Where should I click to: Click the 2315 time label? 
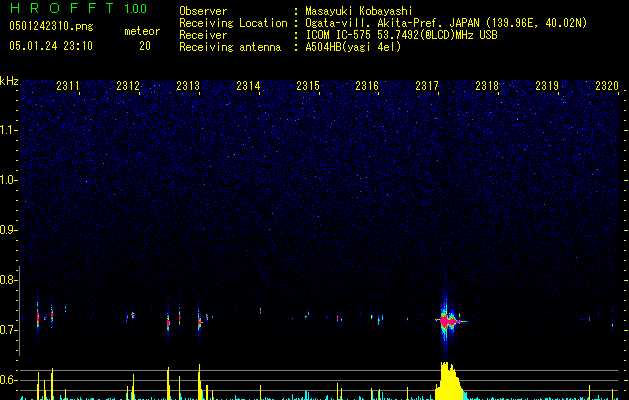(308, 87)
